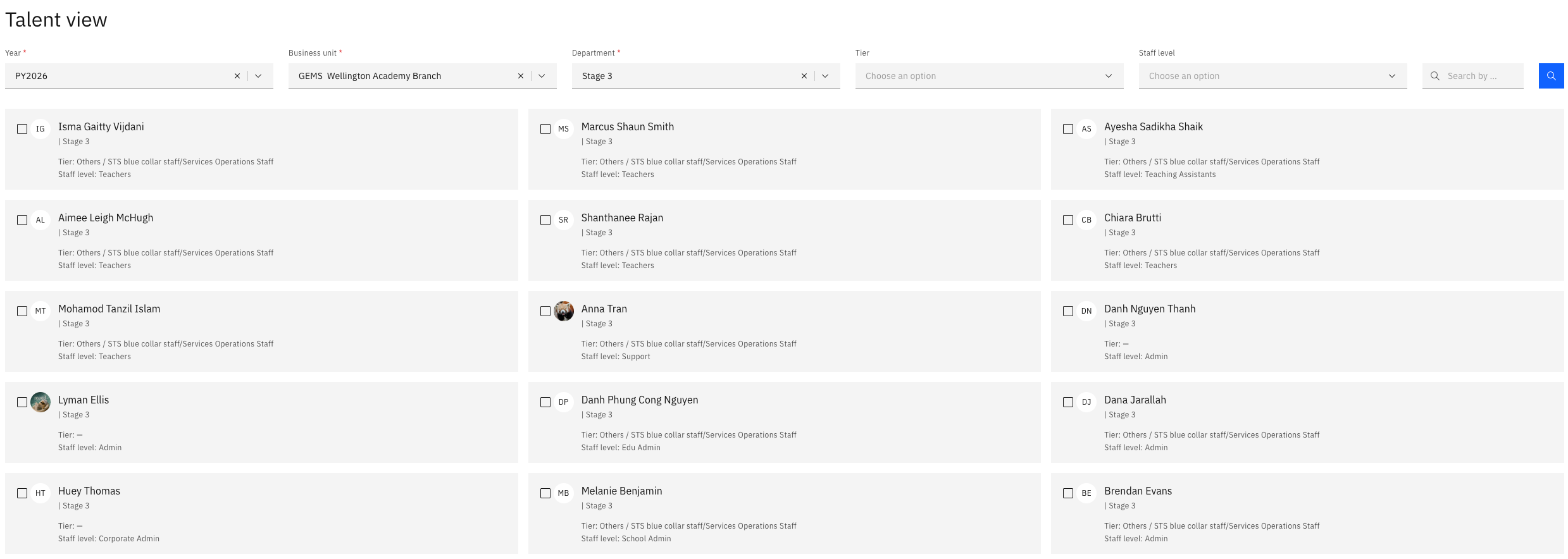Viewport: 1568px width, 559px height.
Task: Expand the Business unit dropdown arrow
Action: [x=542, y=76]
